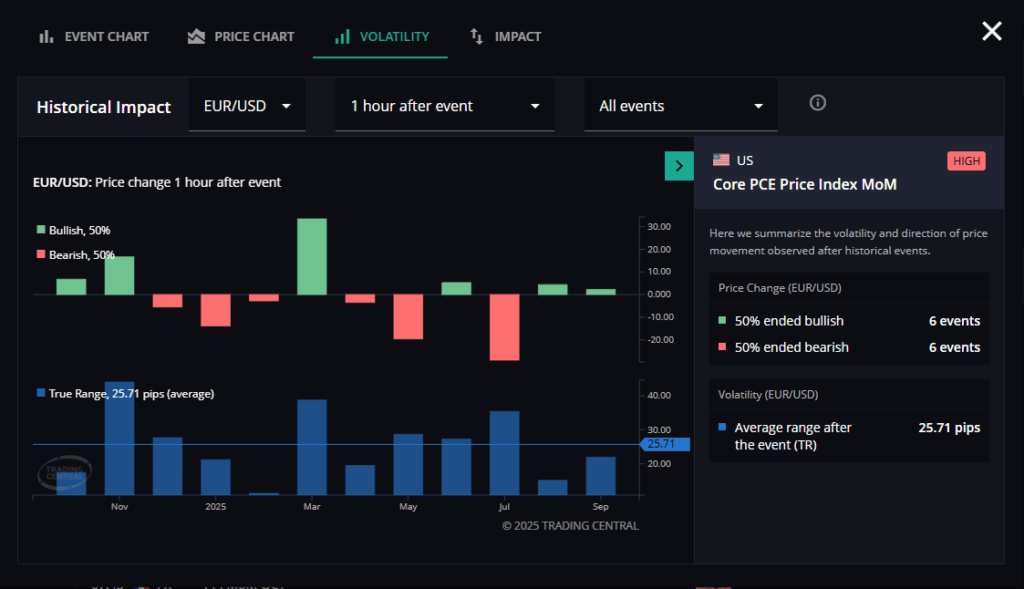Click the HIGH impact badge

point(966,161)
